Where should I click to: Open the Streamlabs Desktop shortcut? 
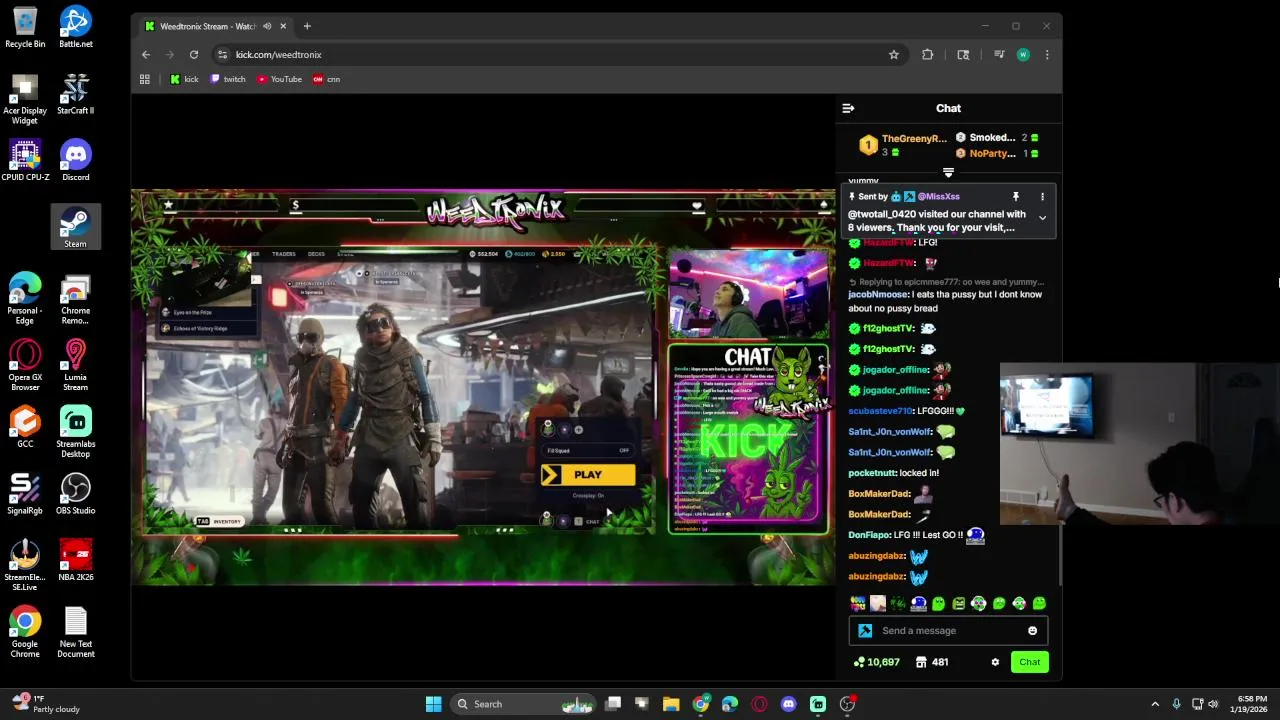coord(76,431)
